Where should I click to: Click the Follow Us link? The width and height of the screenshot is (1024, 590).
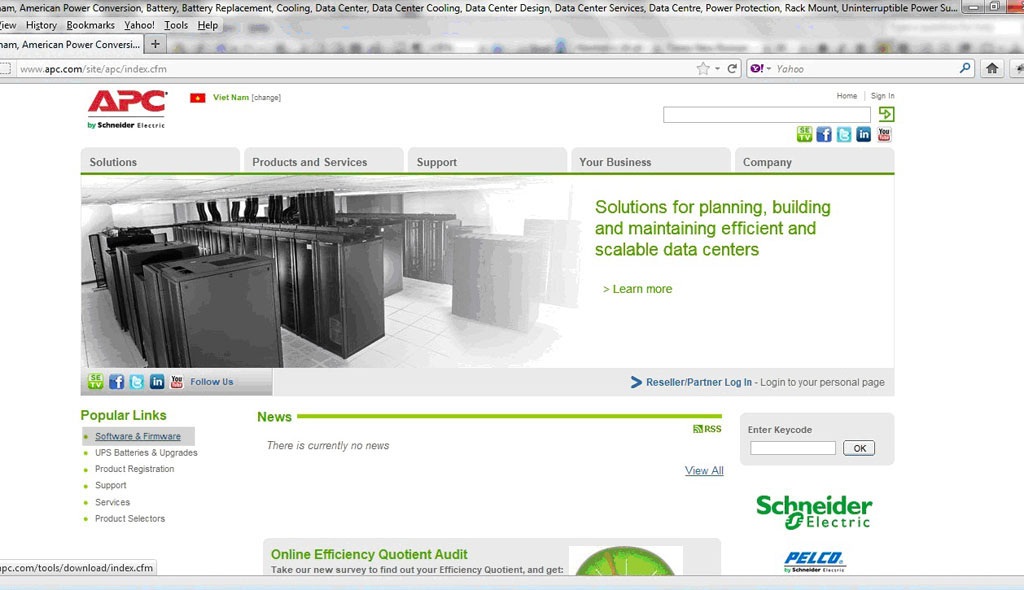tap(212, 382)
